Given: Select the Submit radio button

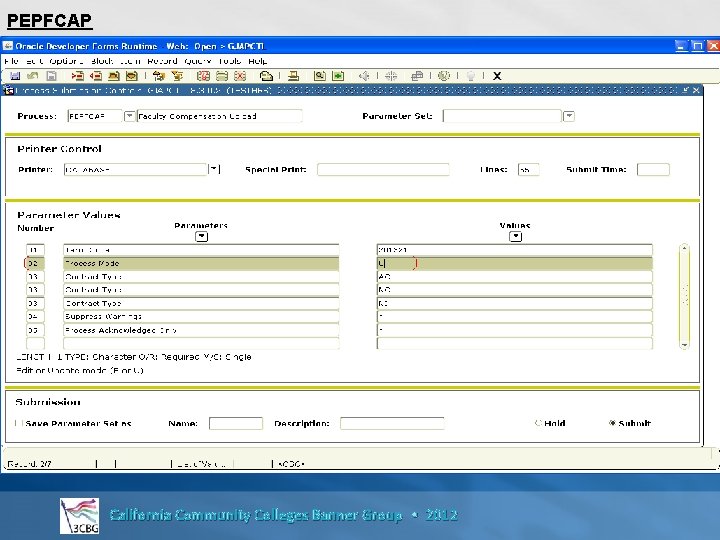Looking at the screenshot, I should pos(612,423).
